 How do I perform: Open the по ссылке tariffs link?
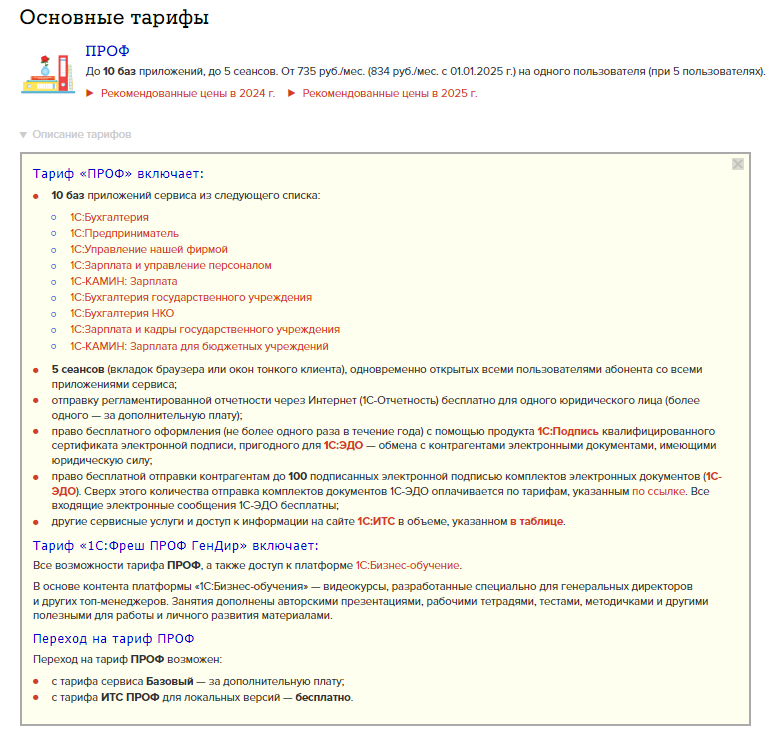click(x=658, y=491)
